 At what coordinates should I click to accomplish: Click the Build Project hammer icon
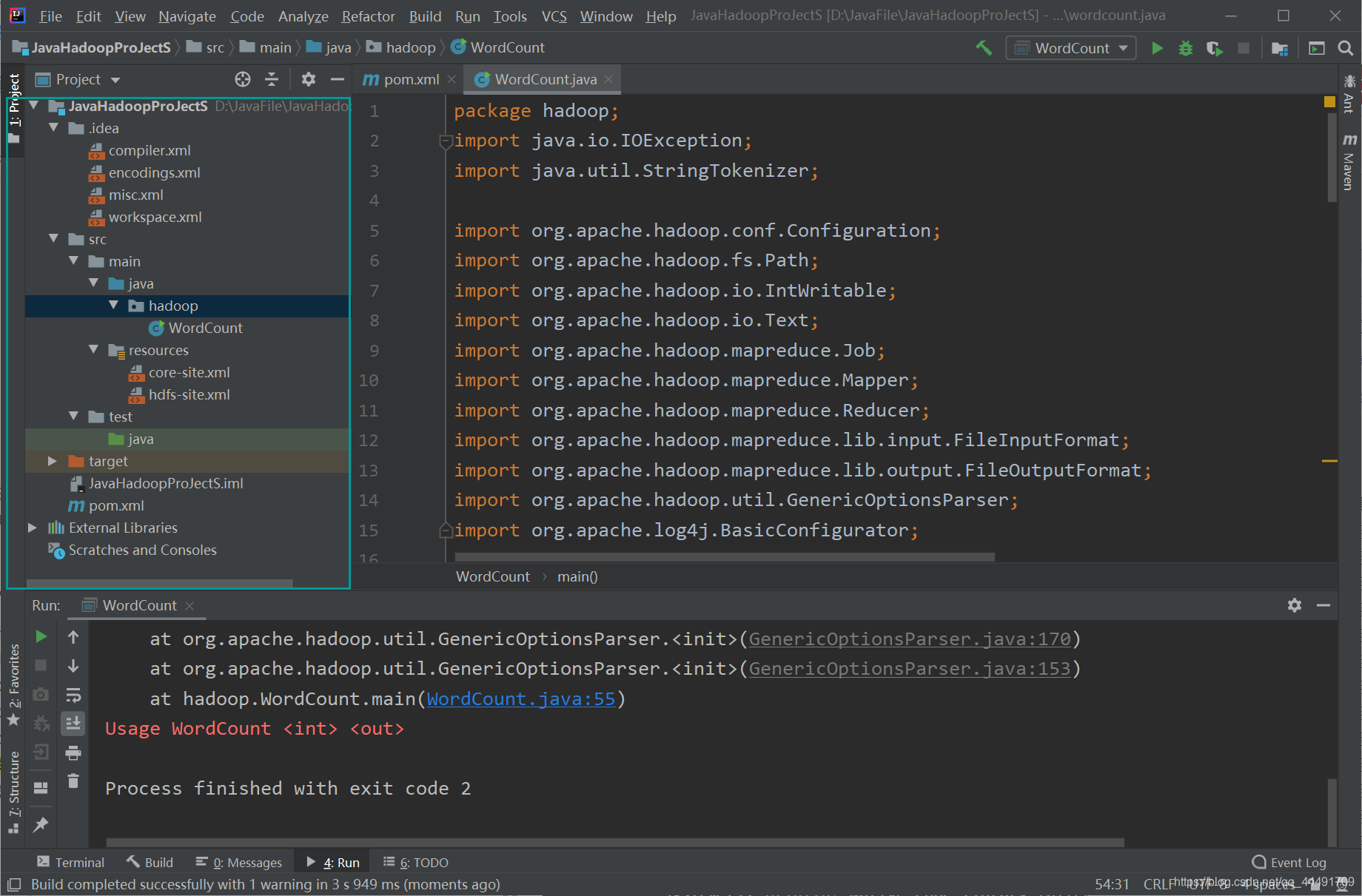pos(984,48)
